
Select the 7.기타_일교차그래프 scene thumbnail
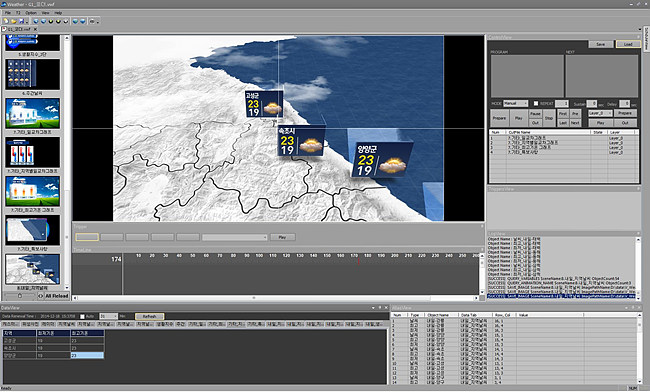[32, 114]
